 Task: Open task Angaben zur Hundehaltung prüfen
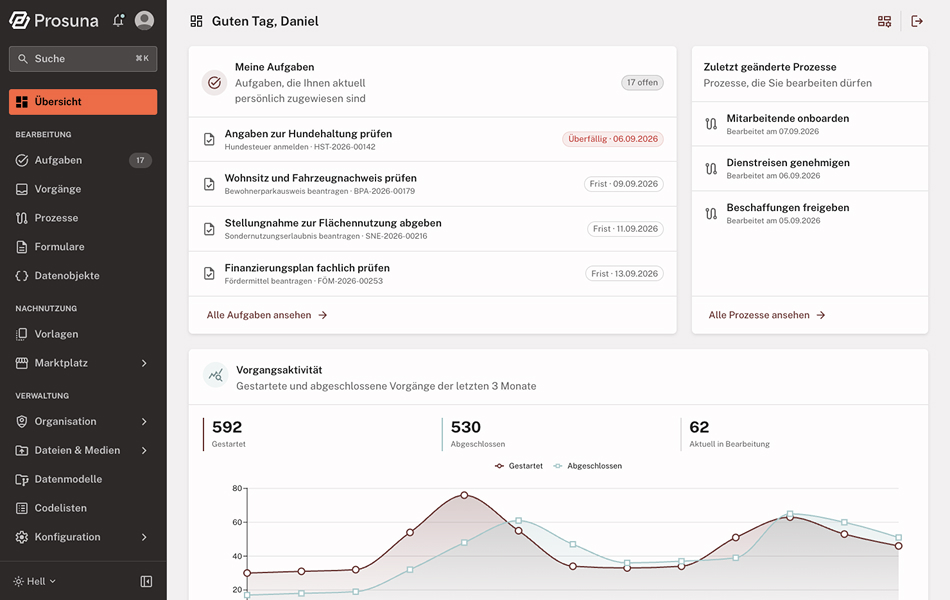point(433,139)
